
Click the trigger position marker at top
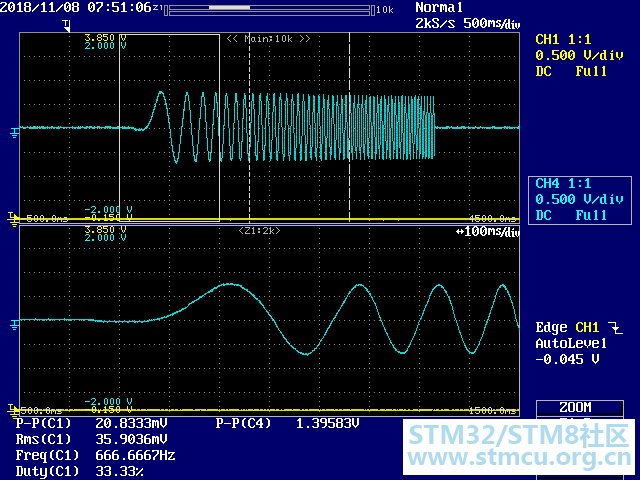tap(66, 24)
